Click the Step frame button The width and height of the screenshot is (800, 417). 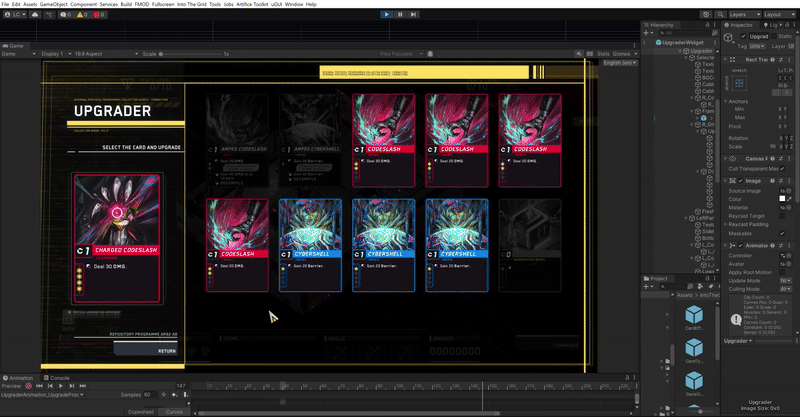coord(414,14)
